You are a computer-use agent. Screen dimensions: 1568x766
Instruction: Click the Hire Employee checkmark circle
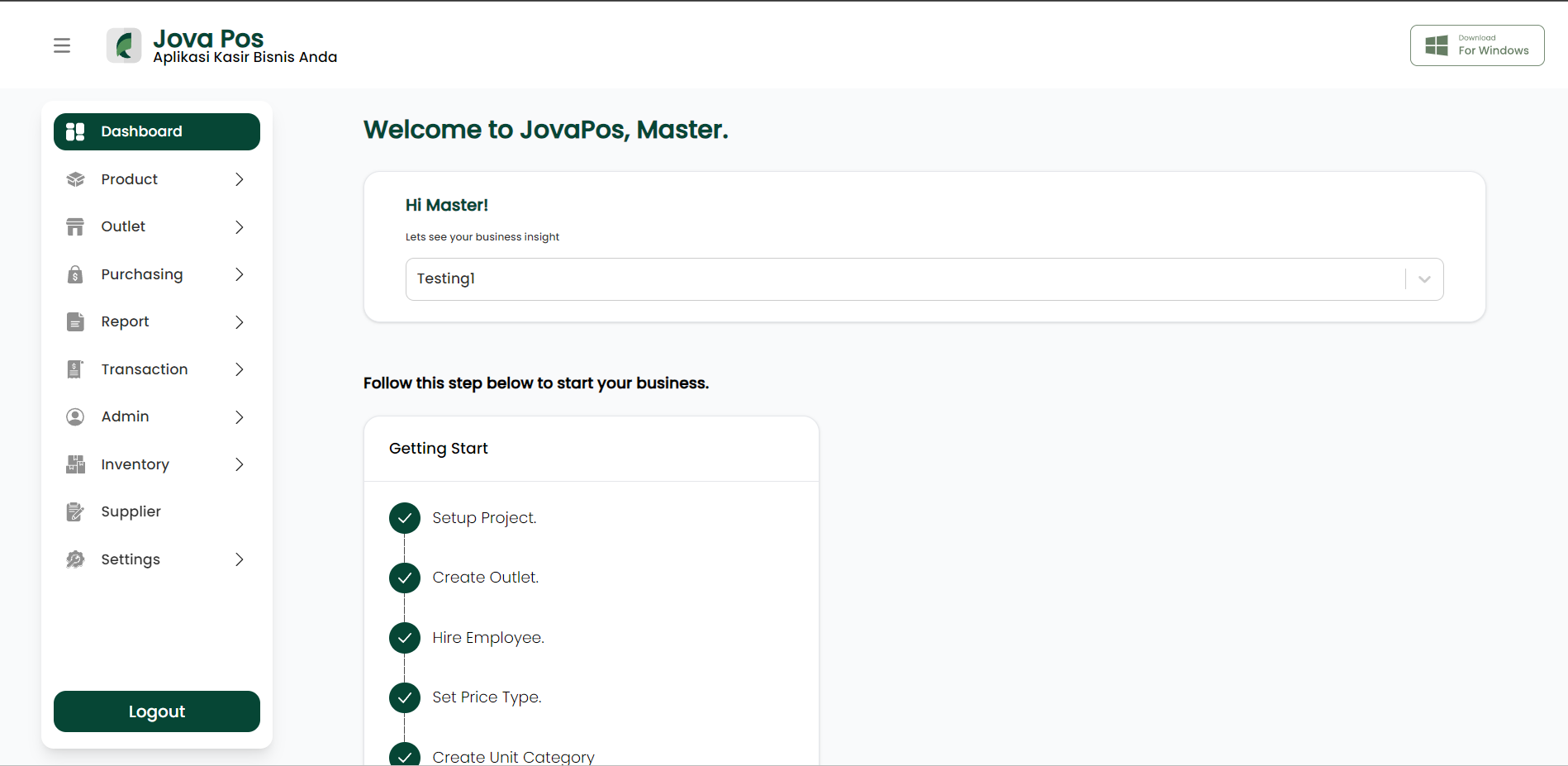click(405, 638)
